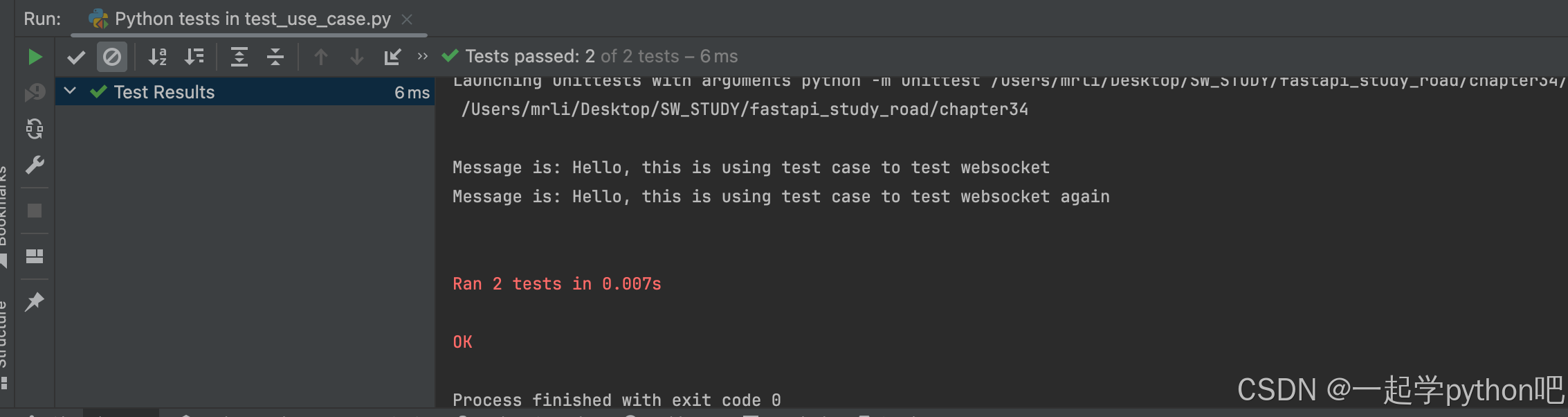The image size is (1568, 417).
Task: Open the wrench settings menu
Action: (x=35, y=165)
